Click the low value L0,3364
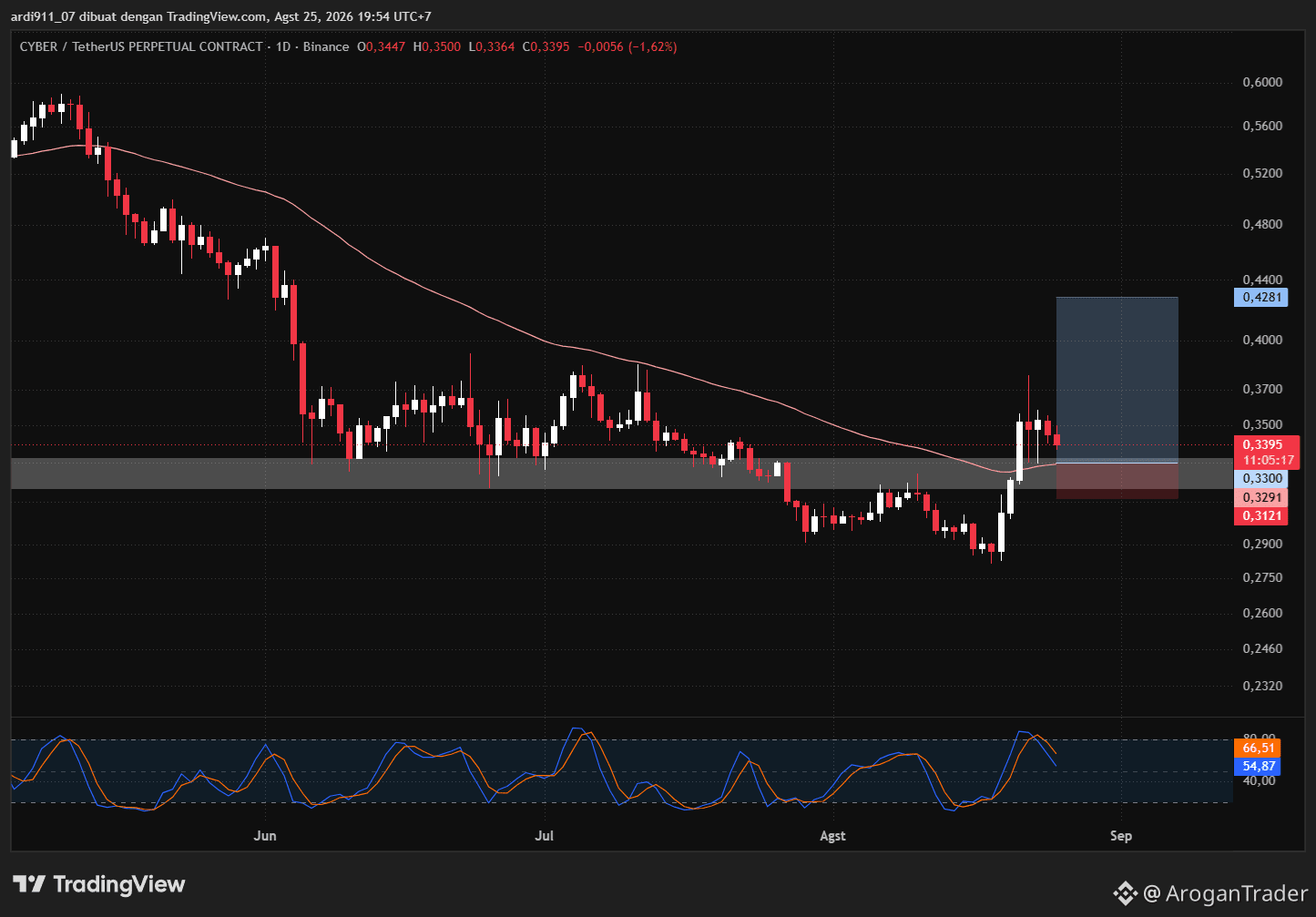 [x=491, y=46]
